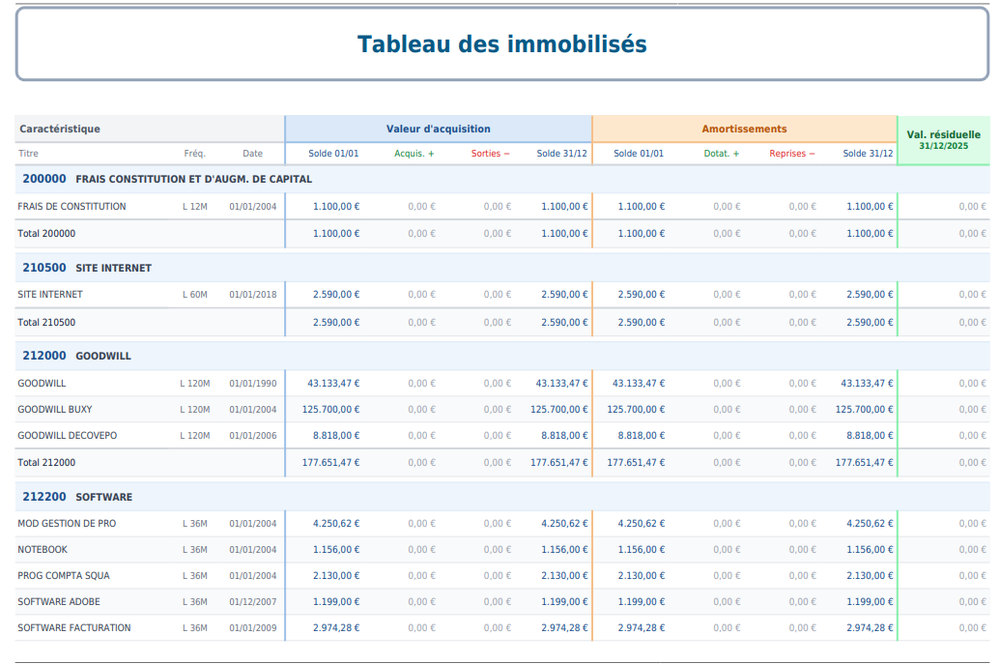The height and width of the screenshot is (664, 1000).
Task: Click the 'Reprises −' column subheader
Action: [792, 153]
